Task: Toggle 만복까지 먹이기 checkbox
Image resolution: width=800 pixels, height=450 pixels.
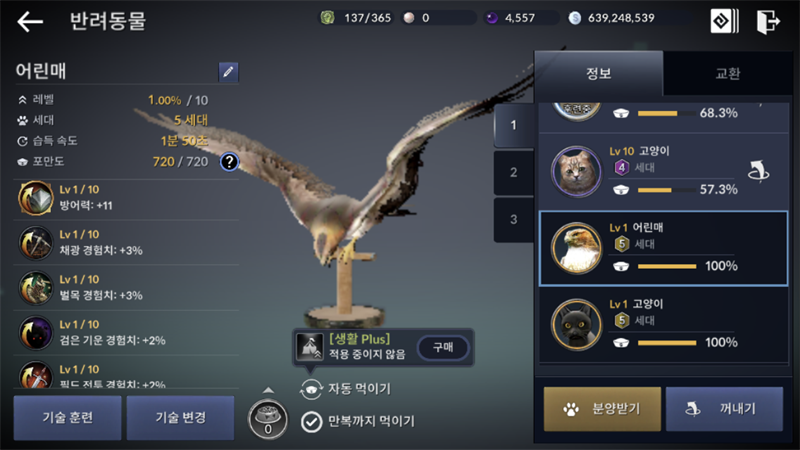Action: 311,422
